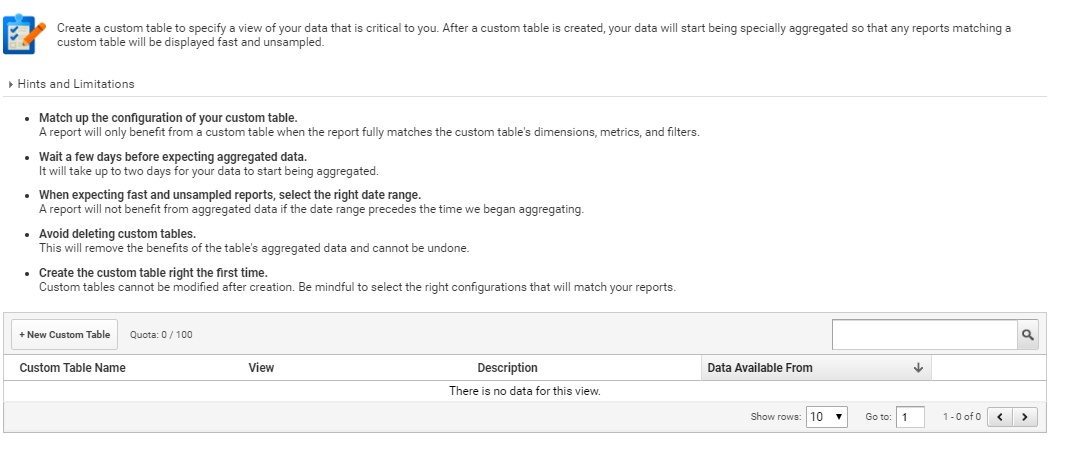1078x452 pixels.
Task: Sort by the View column header
Action: [261, 368]
